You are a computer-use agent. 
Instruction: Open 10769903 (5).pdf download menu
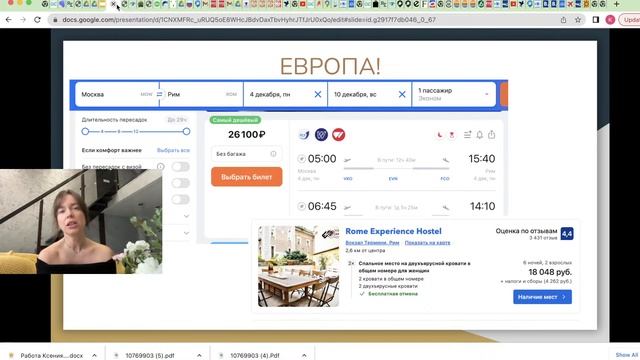[199, 356]
